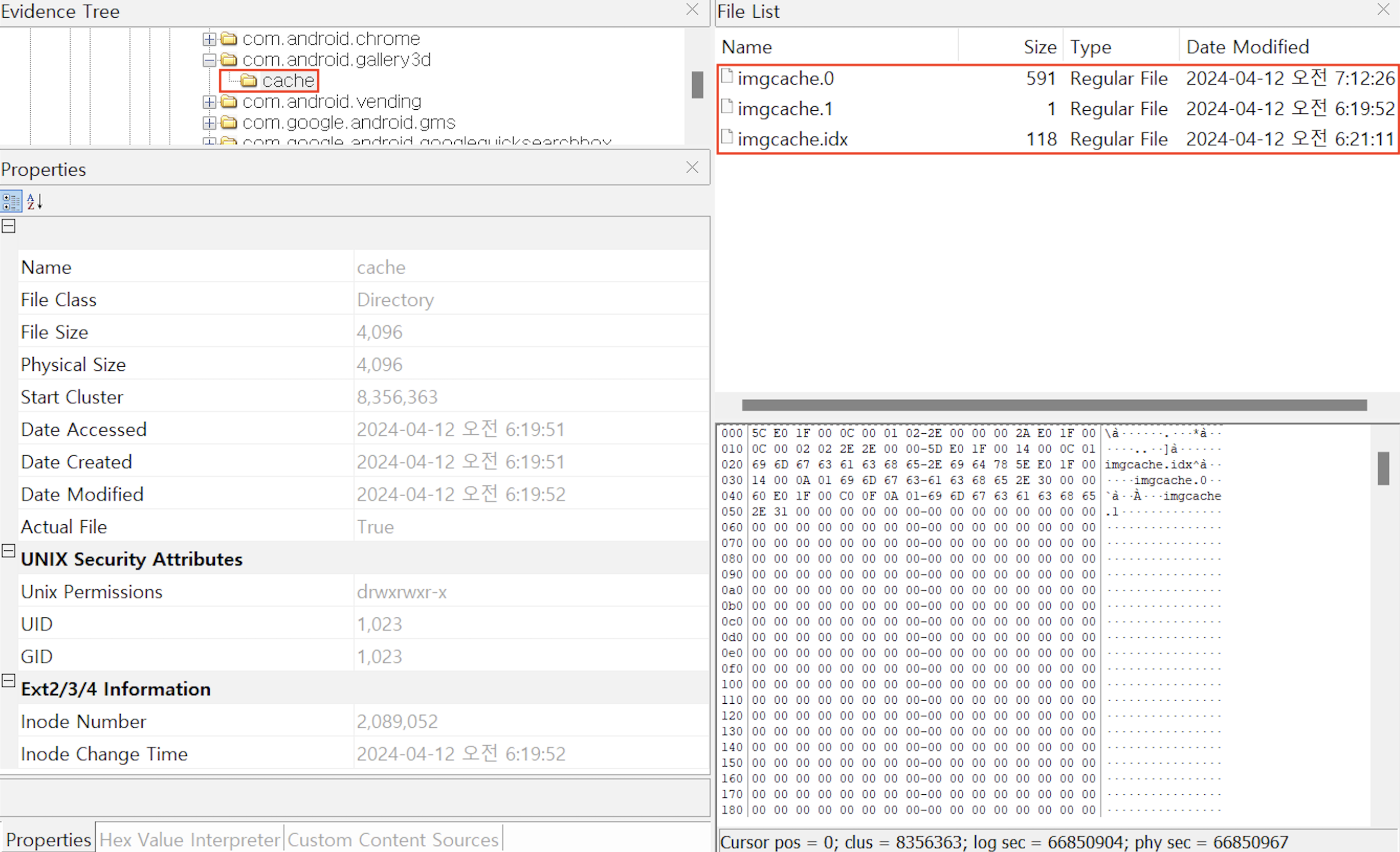Switch to Hex Value Interpreter tab
Screen dimensions: 1400x852
[x=189, y=840]
